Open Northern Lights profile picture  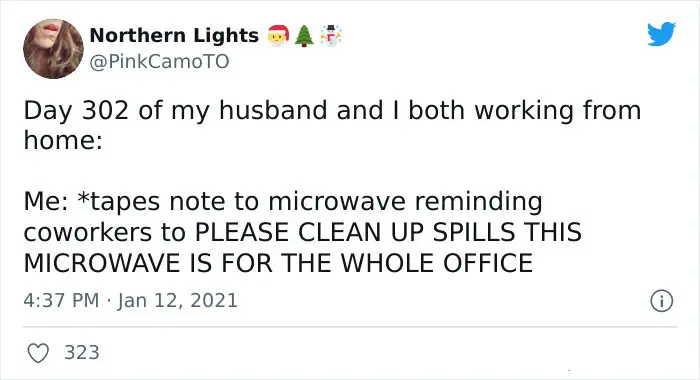click(54, 49)
